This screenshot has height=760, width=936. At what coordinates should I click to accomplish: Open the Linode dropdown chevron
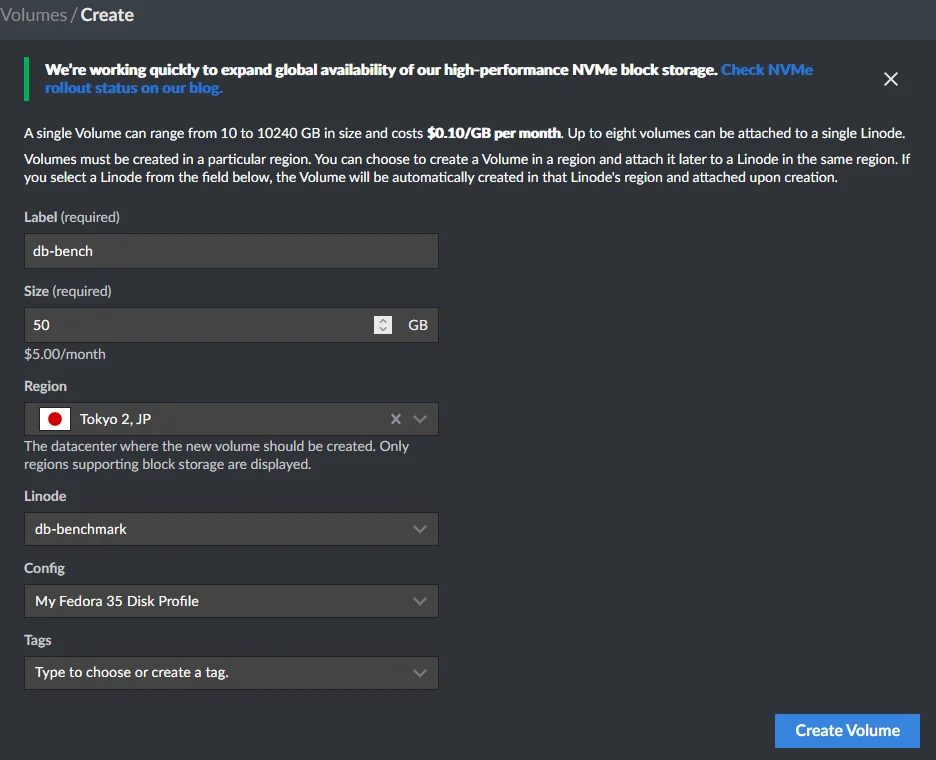pyautogui.click(x=420, y=529)
